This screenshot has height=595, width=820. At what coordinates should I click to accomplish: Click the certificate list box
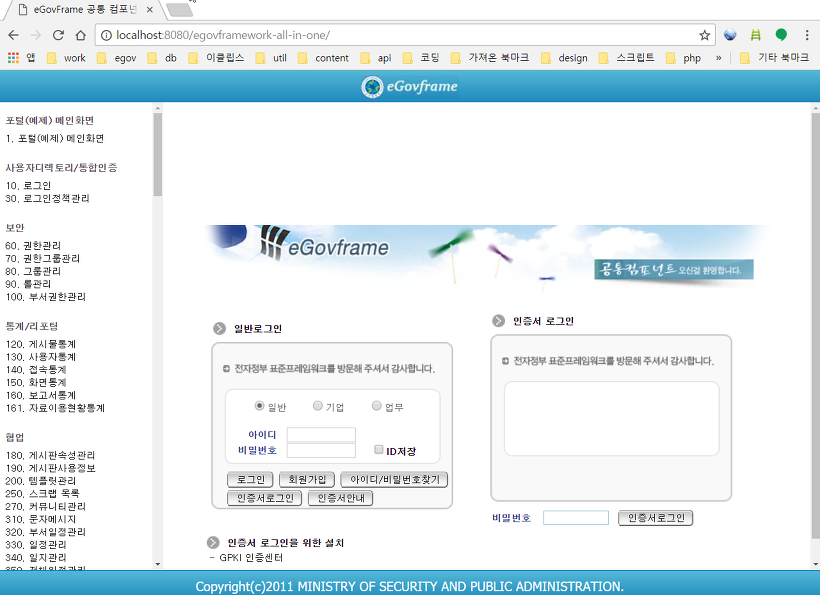coord(611,418)
